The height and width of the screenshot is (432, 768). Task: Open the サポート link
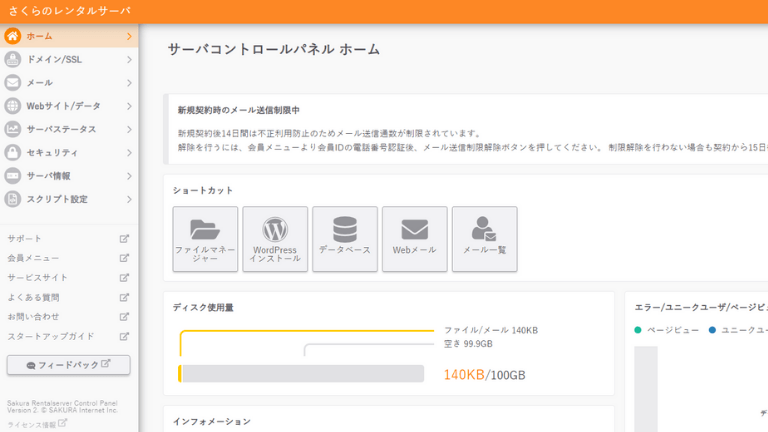(24, 239)
